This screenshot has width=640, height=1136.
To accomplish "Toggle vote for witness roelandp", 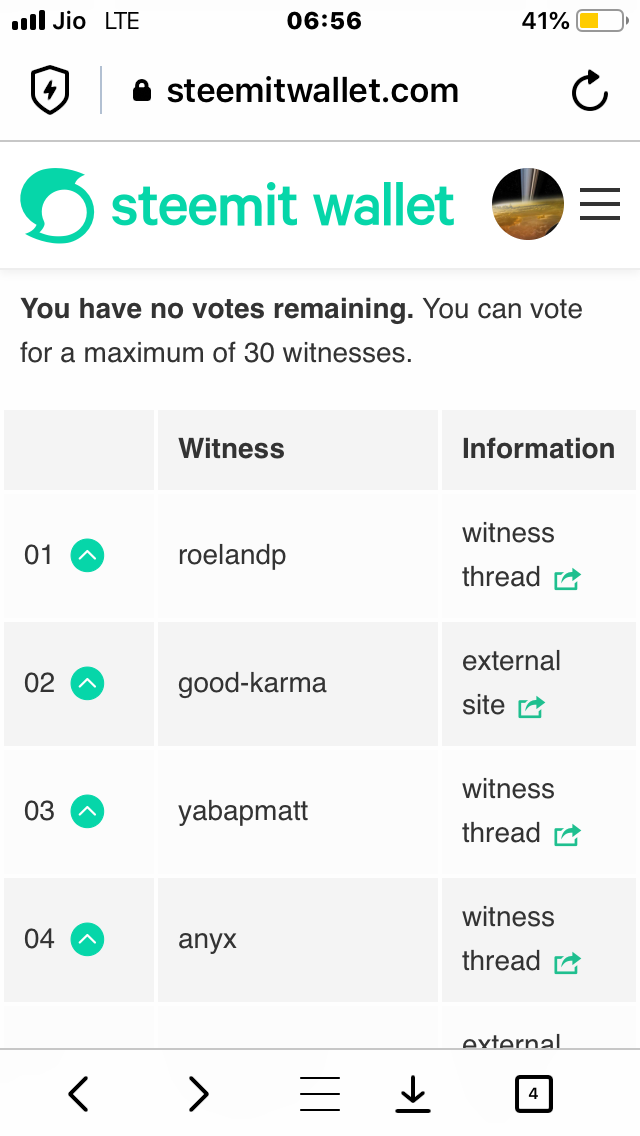I will click(88, 555).
